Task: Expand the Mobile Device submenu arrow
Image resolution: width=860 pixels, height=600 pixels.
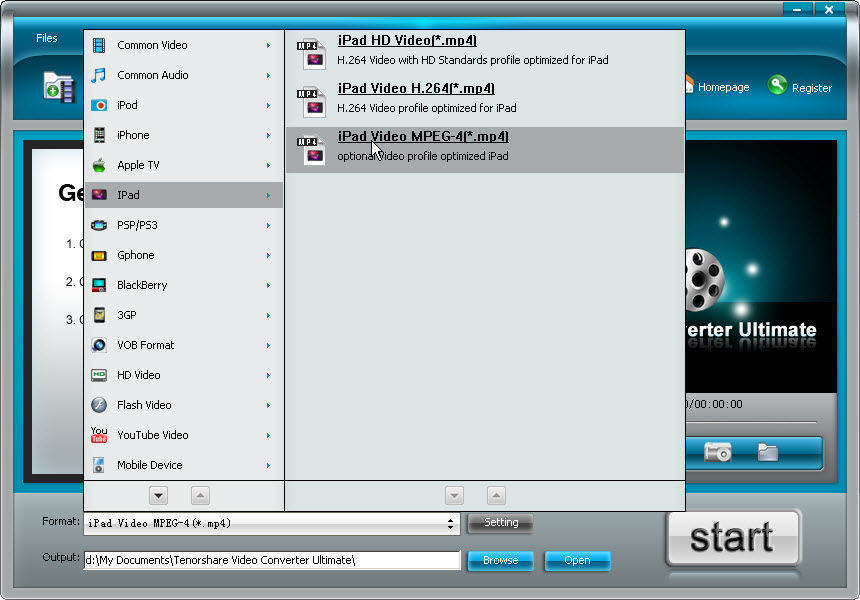Action: (268, 465)
